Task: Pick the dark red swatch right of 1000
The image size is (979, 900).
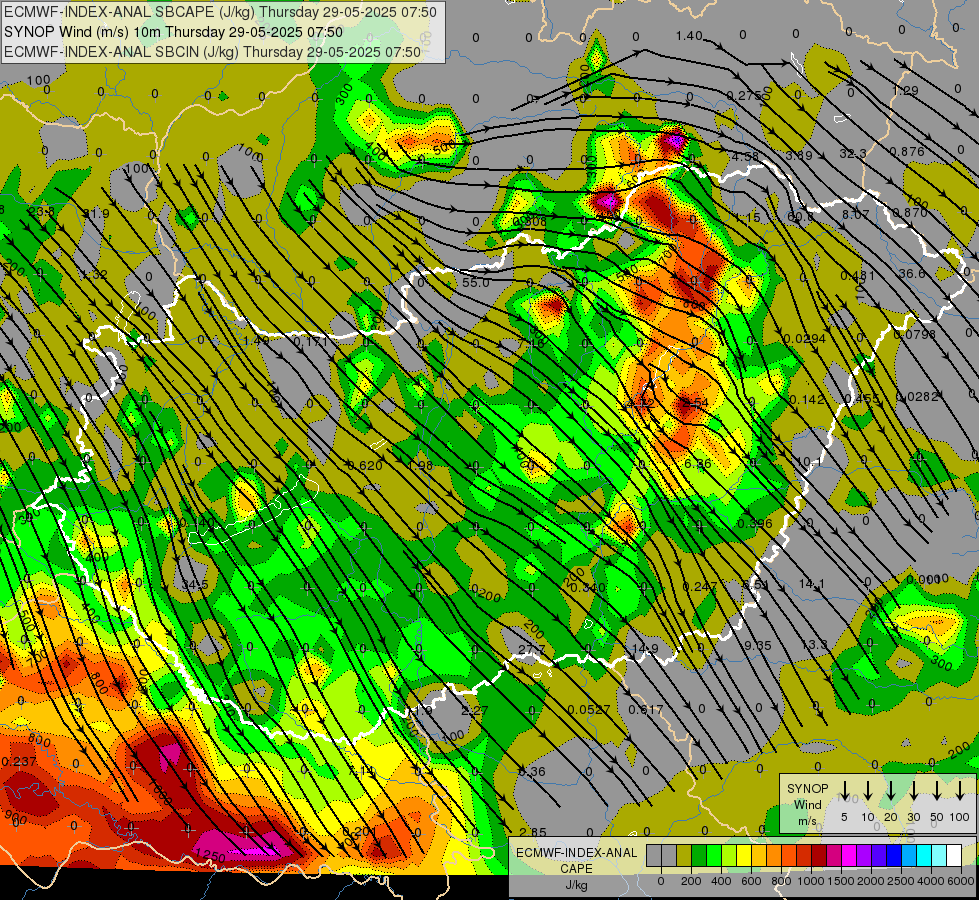Action: [819, 856]
